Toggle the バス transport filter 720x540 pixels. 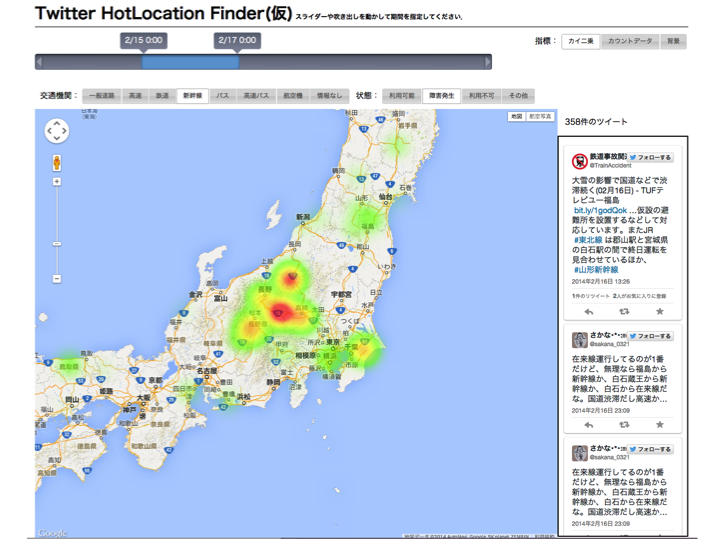223,96
